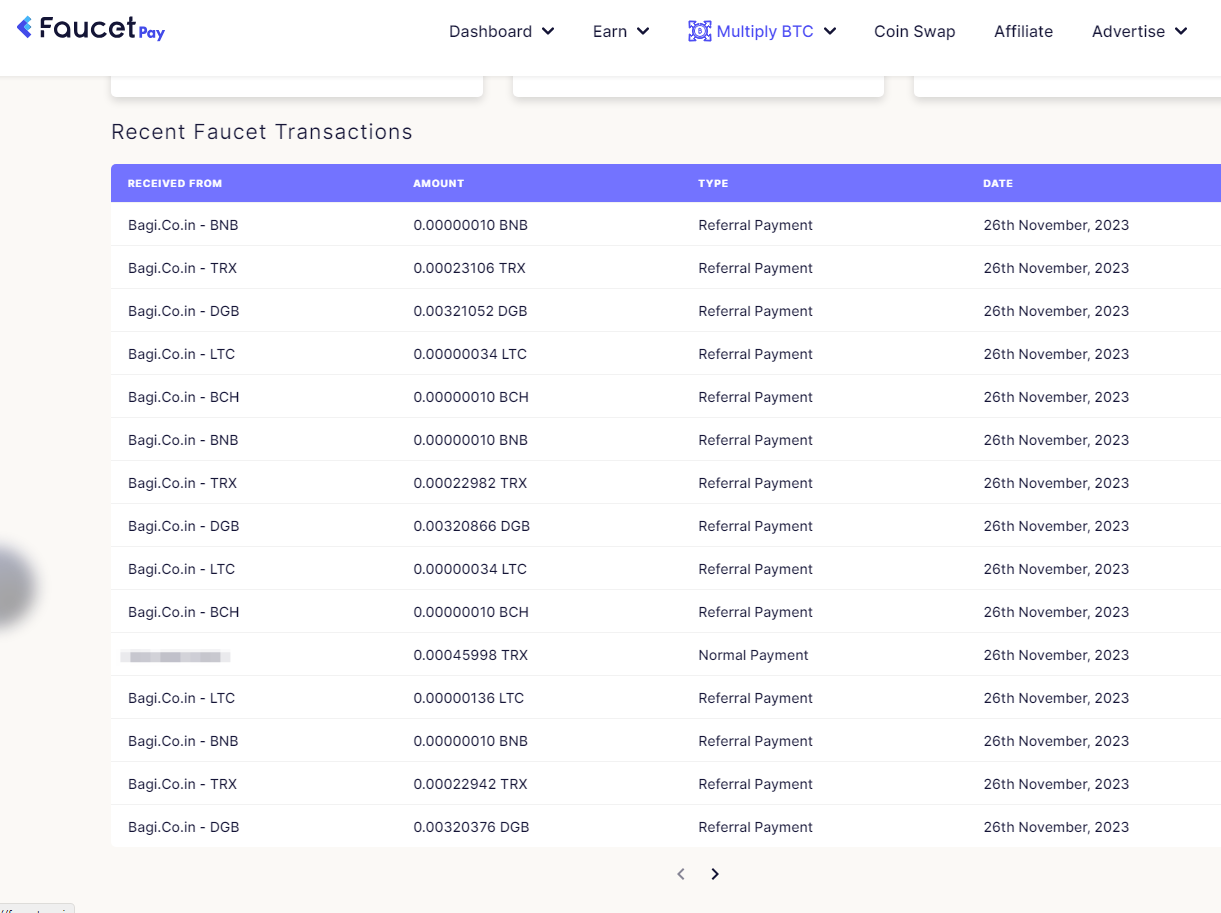Click the AMOUNT column header
1221x913 pixels.
click(439, 183)
